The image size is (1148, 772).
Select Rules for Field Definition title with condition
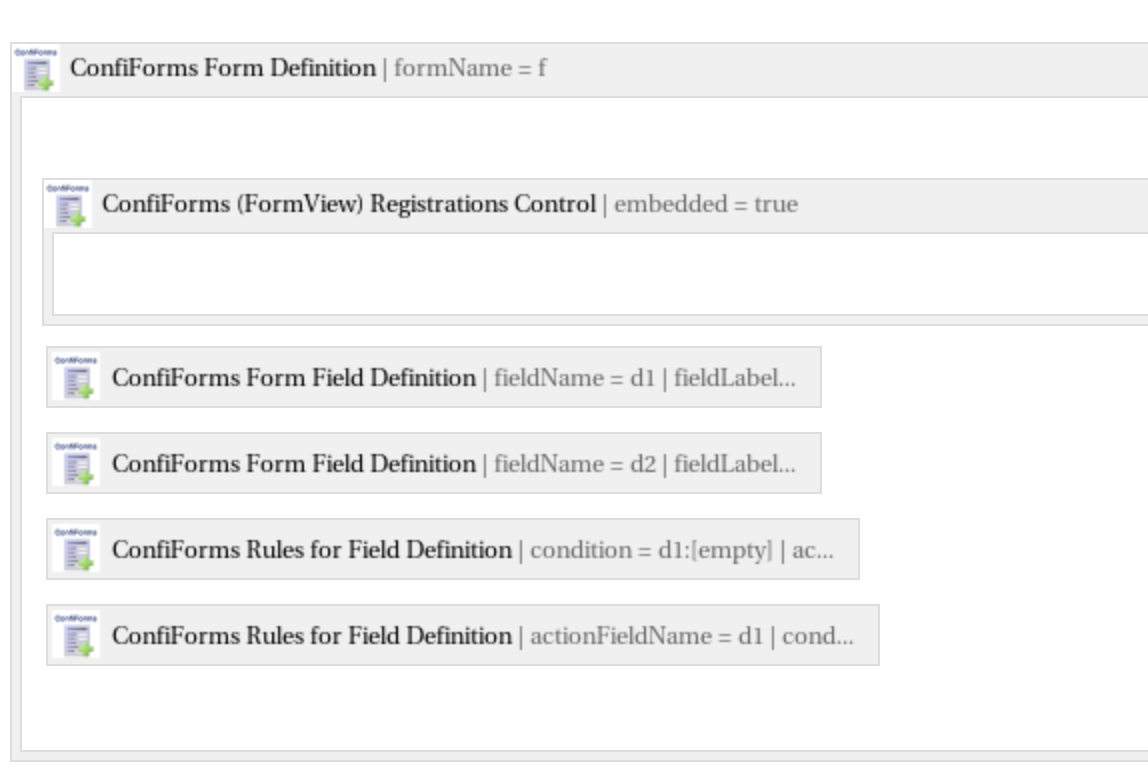pos(312,549)
